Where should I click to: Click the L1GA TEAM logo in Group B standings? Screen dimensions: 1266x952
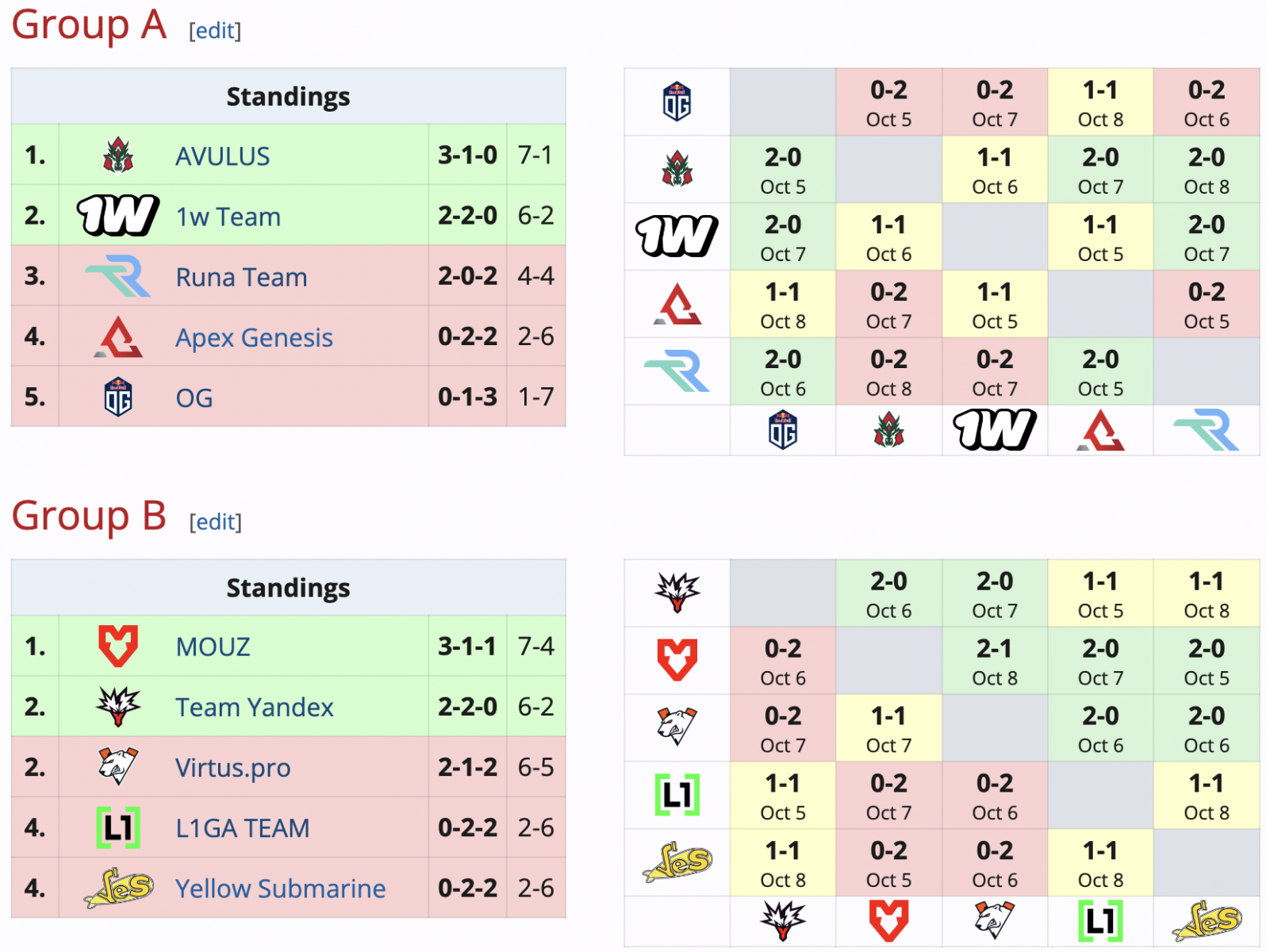pos(118,827)
